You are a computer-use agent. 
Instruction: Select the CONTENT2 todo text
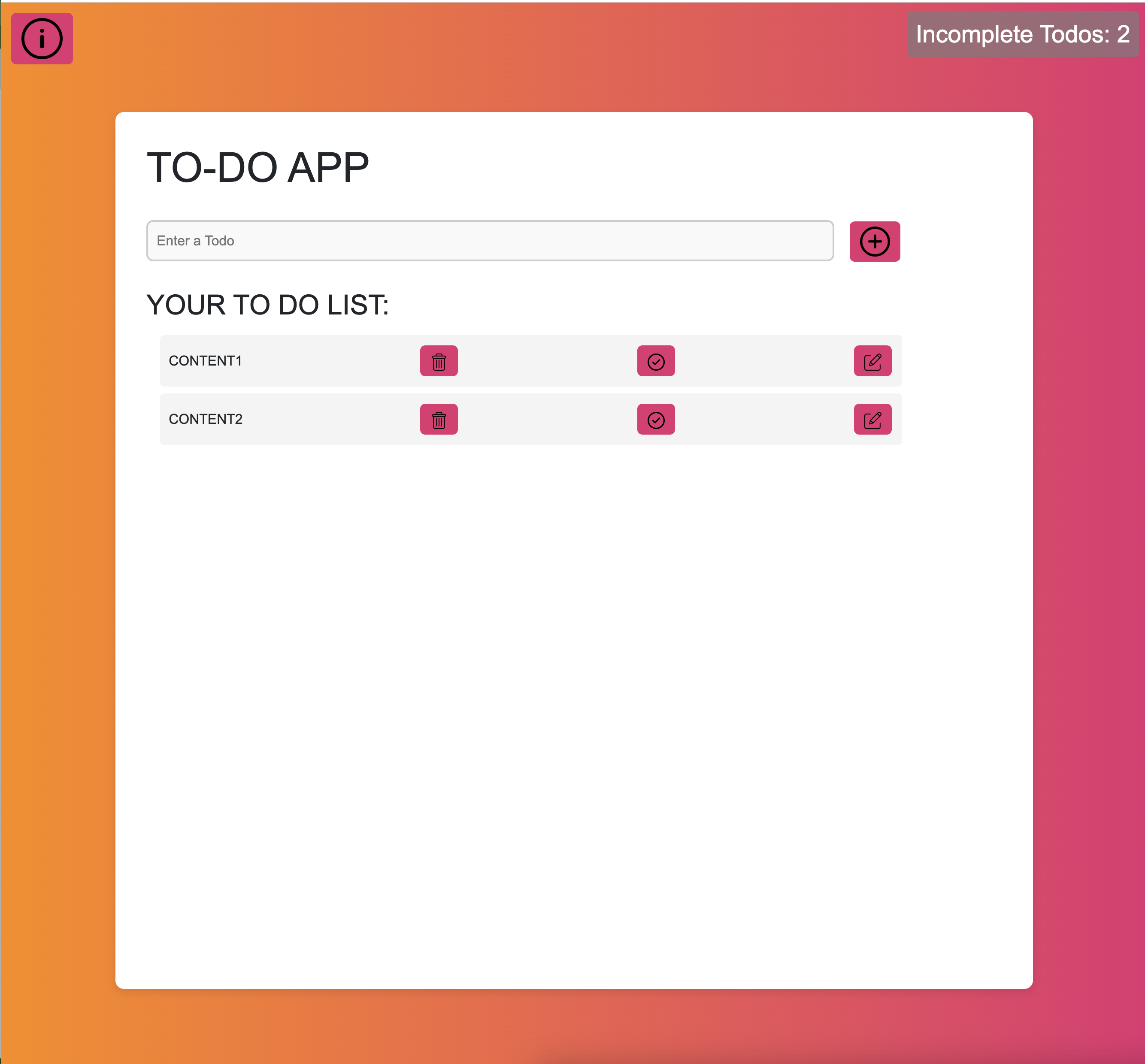click(206, 419)
